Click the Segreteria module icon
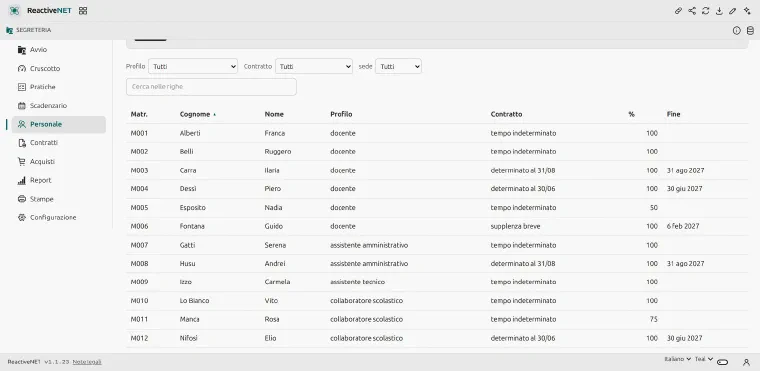760x371 pixels. [x=9, y=30]
